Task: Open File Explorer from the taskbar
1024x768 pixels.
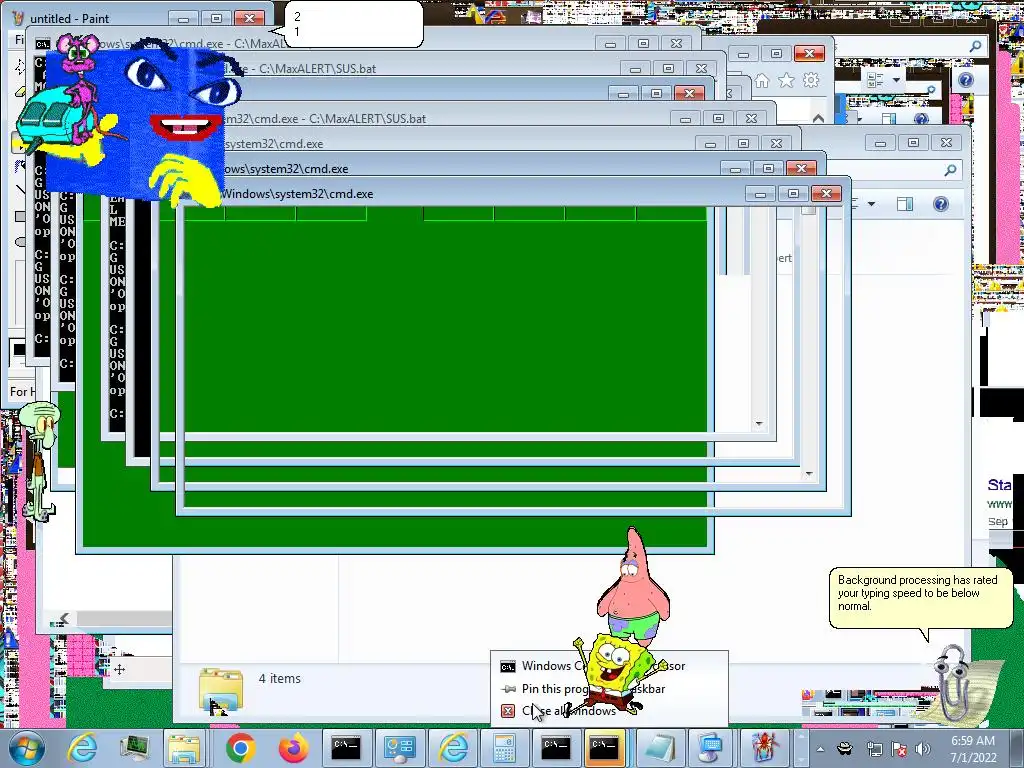Action: [x=184, y=748]
